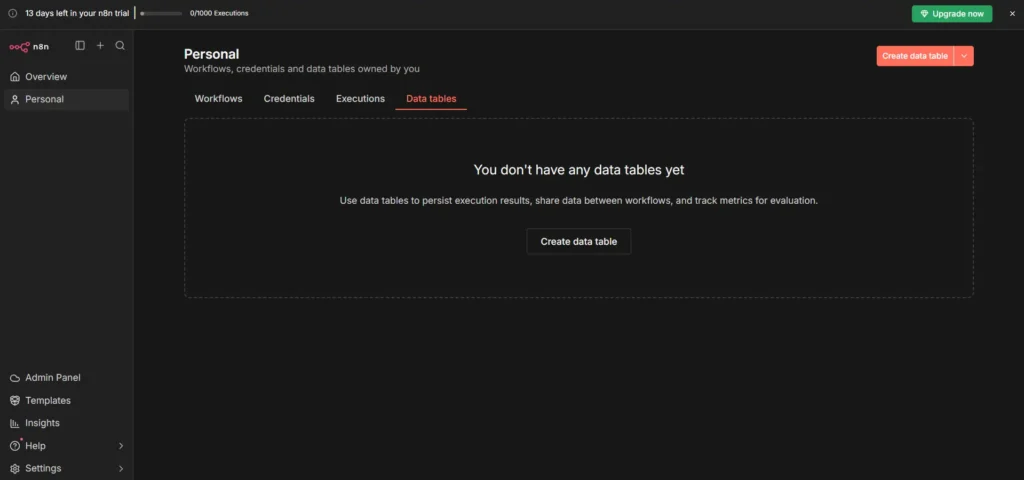Switch to the Workflows tab
1024x480 pixels.
click(218, 99)
